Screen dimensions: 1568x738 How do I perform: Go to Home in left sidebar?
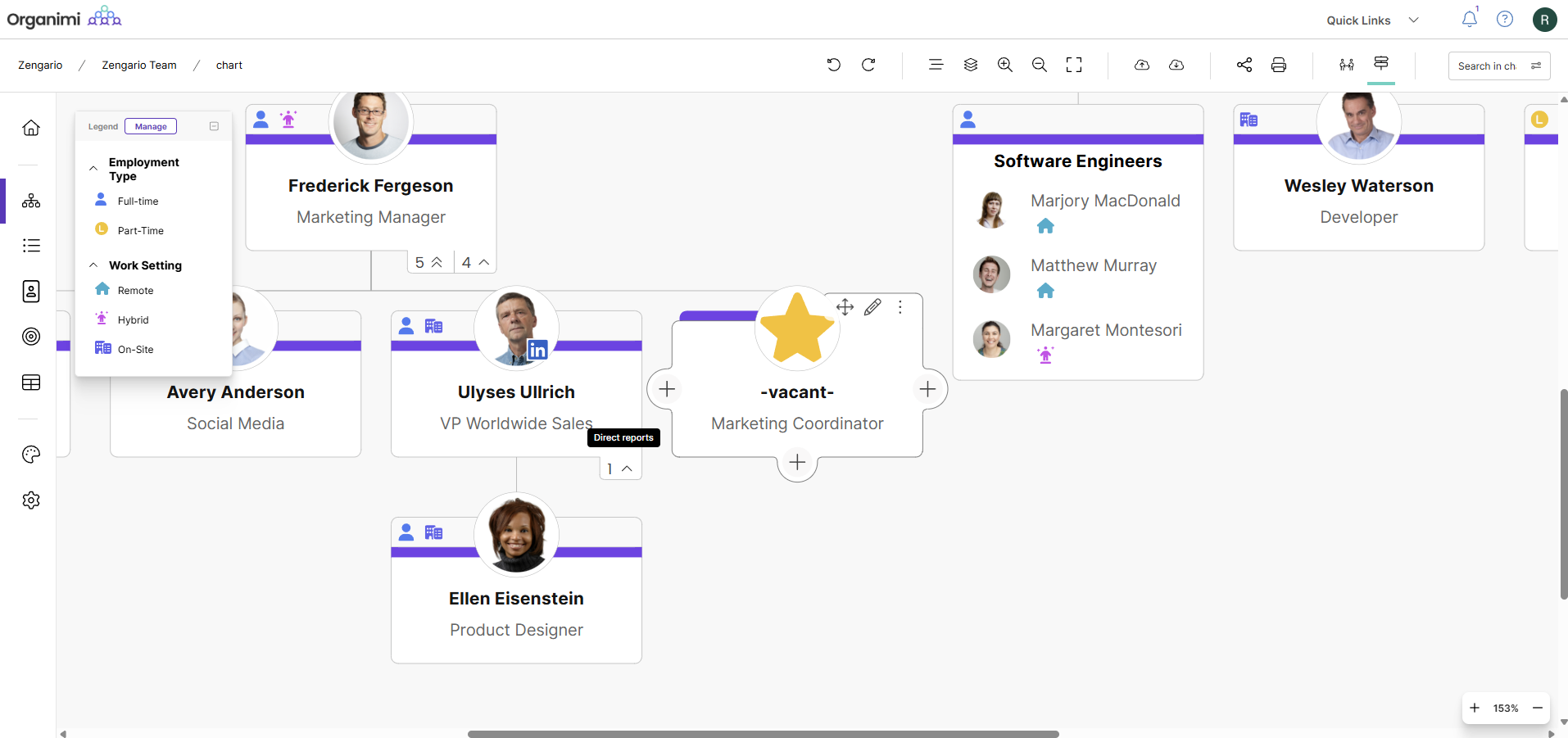tap(31, 128)
